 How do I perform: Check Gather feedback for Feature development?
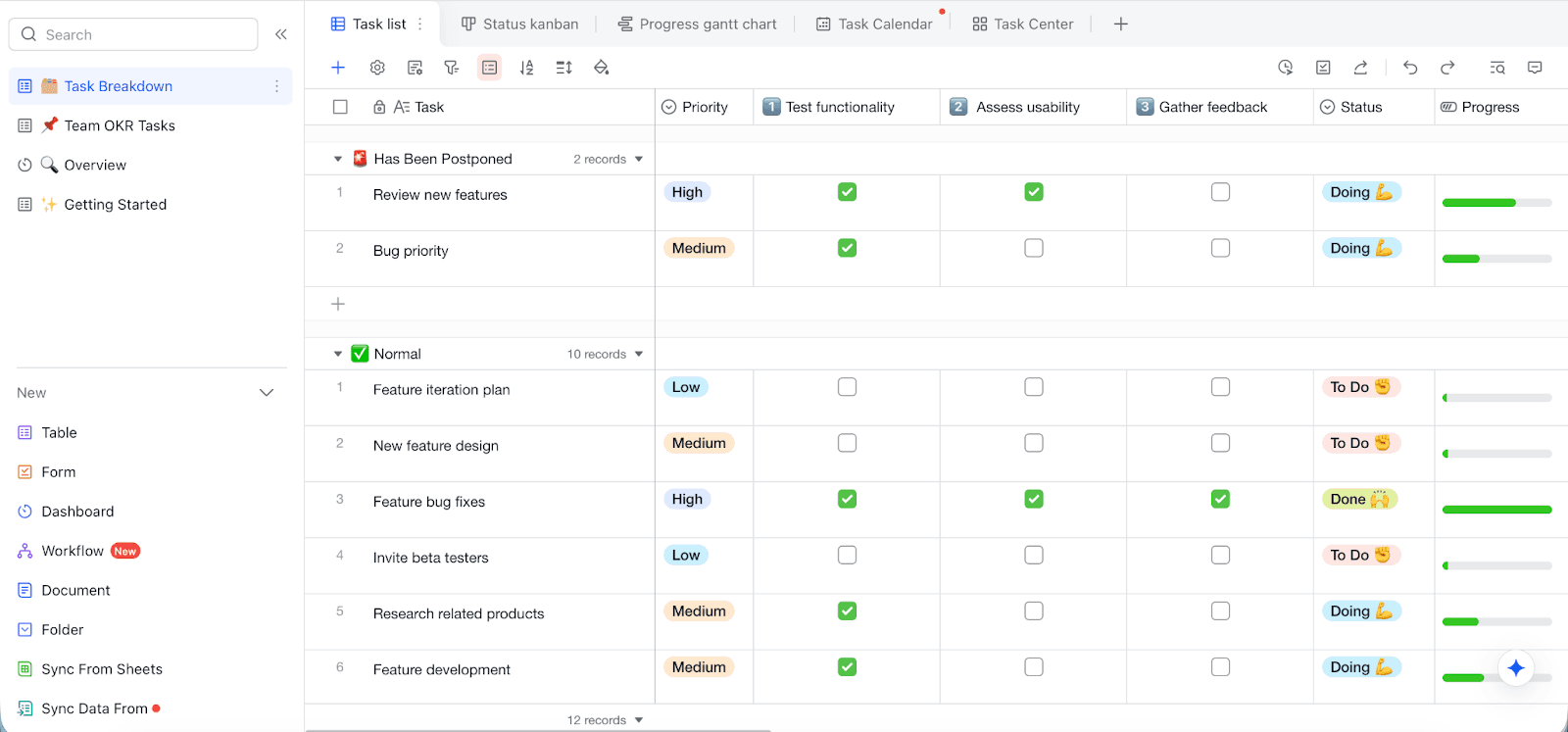click(x=1220, y=666)
